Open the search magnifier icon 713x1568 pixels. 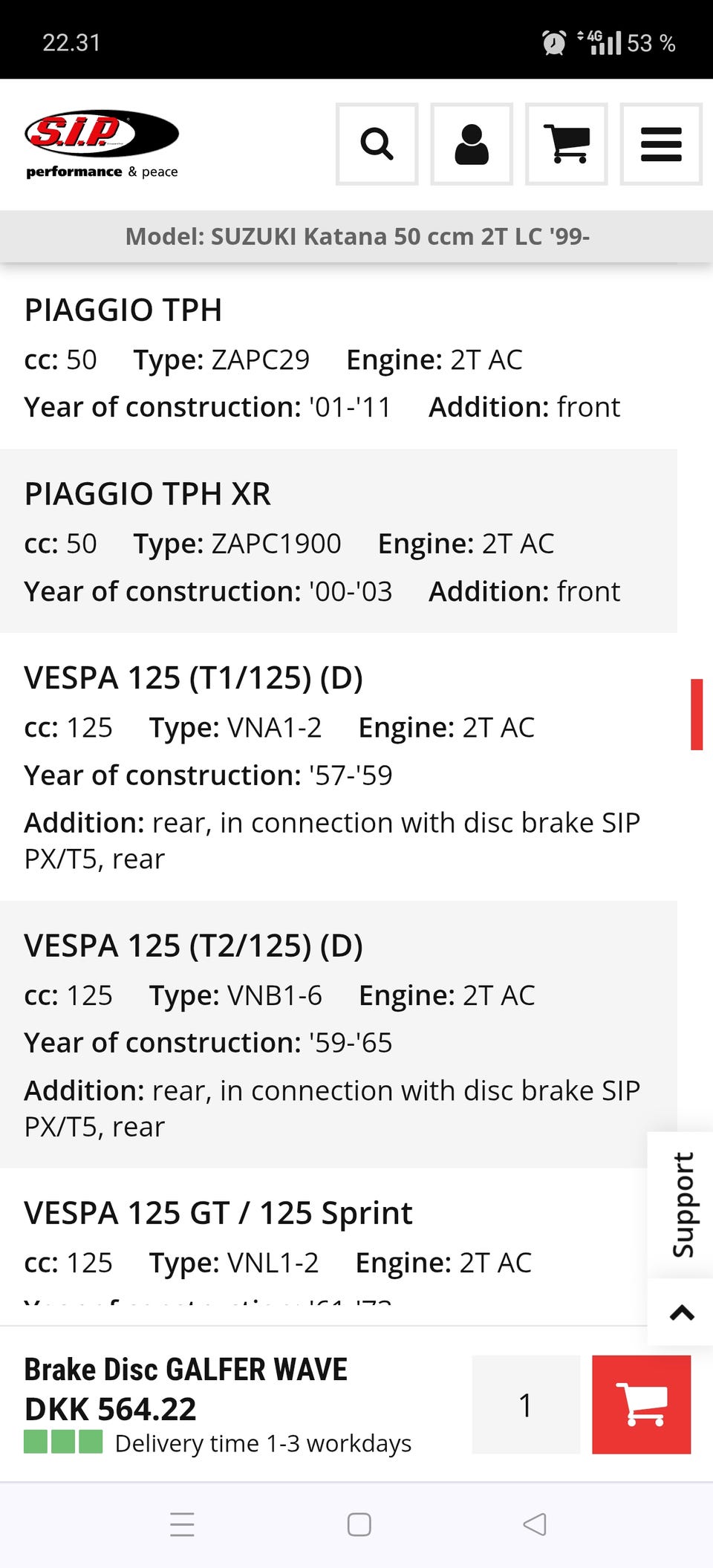[377, 144]
